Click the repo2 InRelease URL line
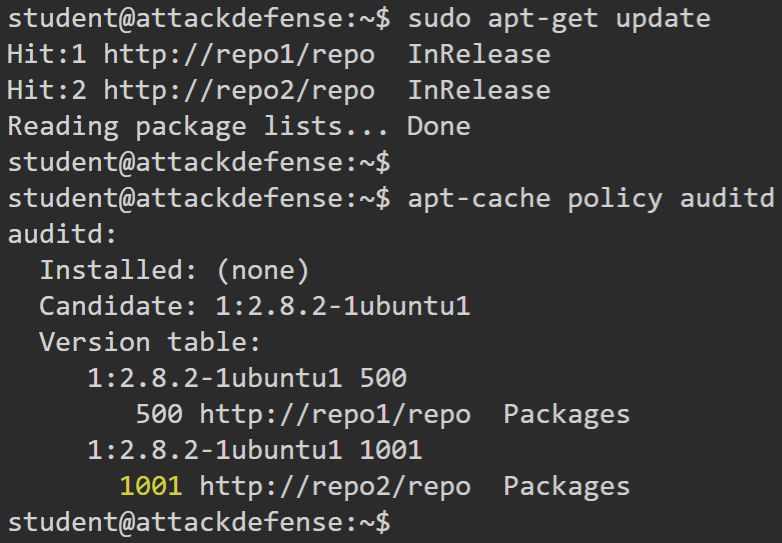782x543 pixels. [x=279, y=90]
